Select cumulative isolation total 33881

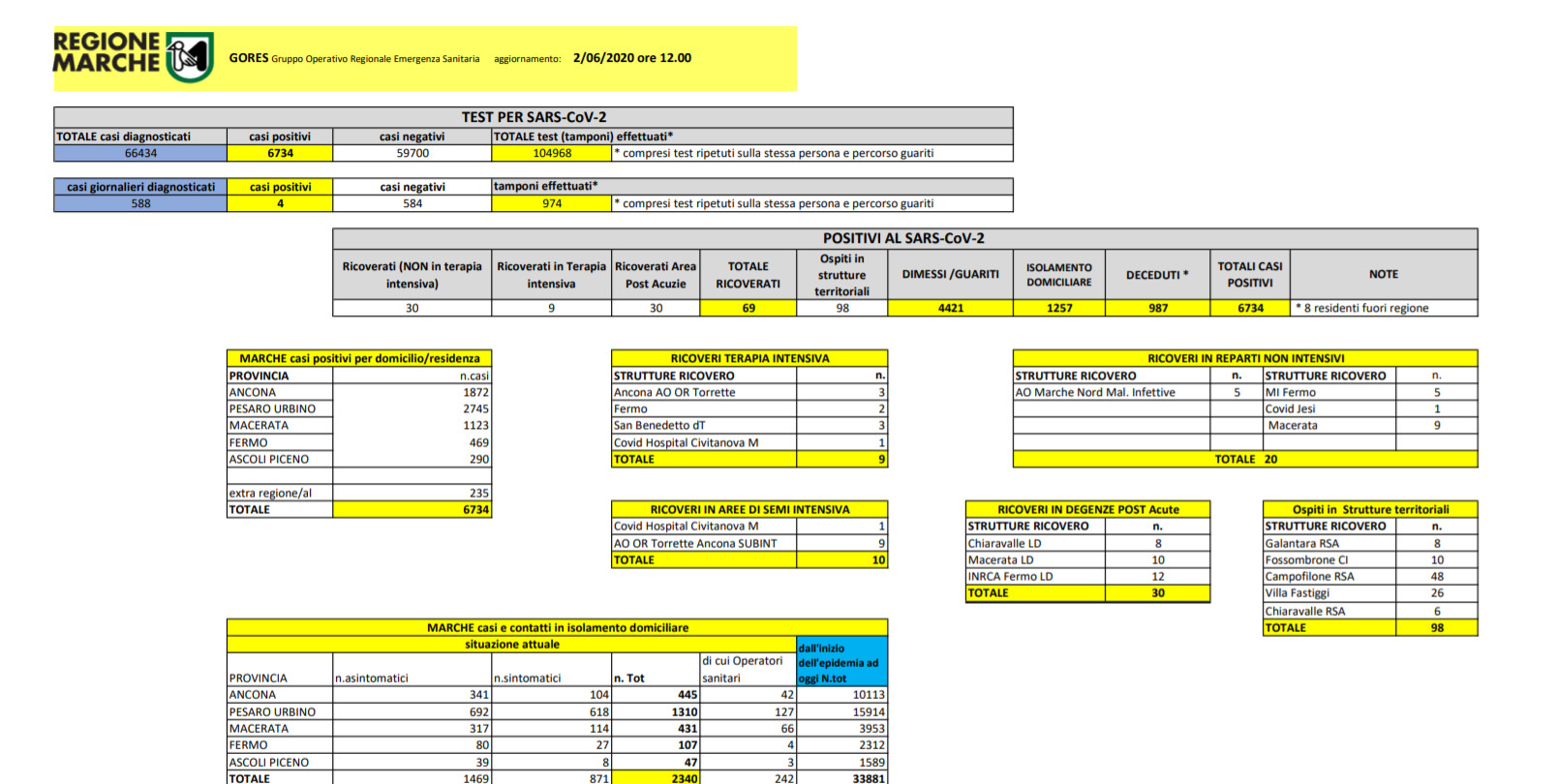tap(869, 778)
